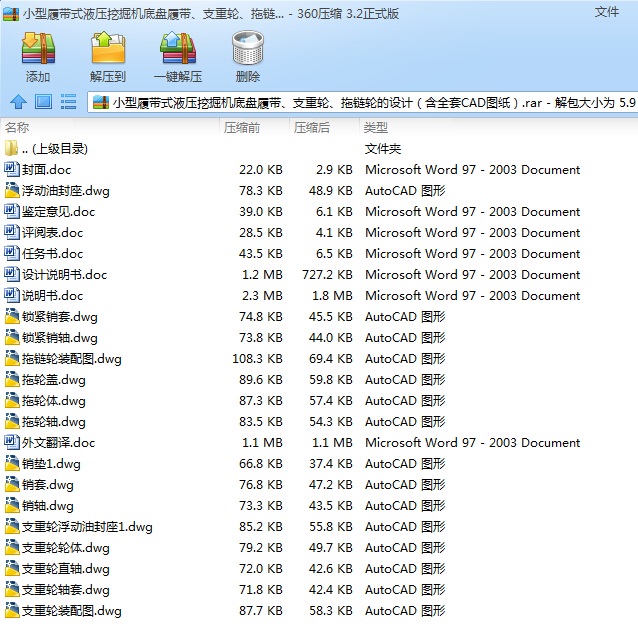Select the 外文翻译.doc Word icon
638x640 pixels.
pos(11,442)
